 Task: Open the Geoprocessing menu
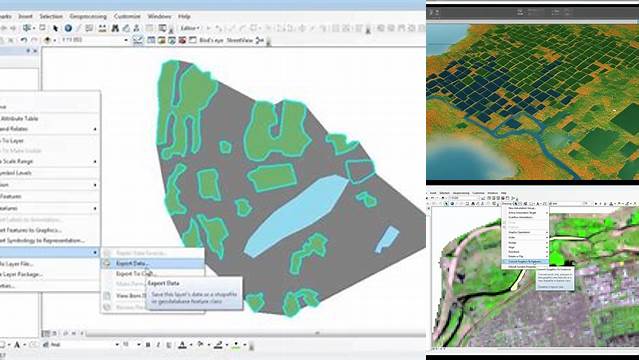[x=88, y=16]
